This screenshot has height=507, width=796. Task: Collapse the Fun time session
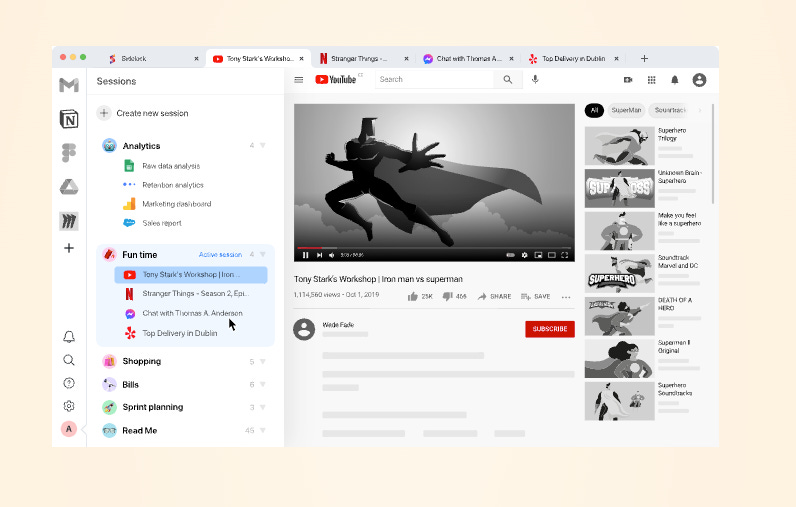point(262,254)
